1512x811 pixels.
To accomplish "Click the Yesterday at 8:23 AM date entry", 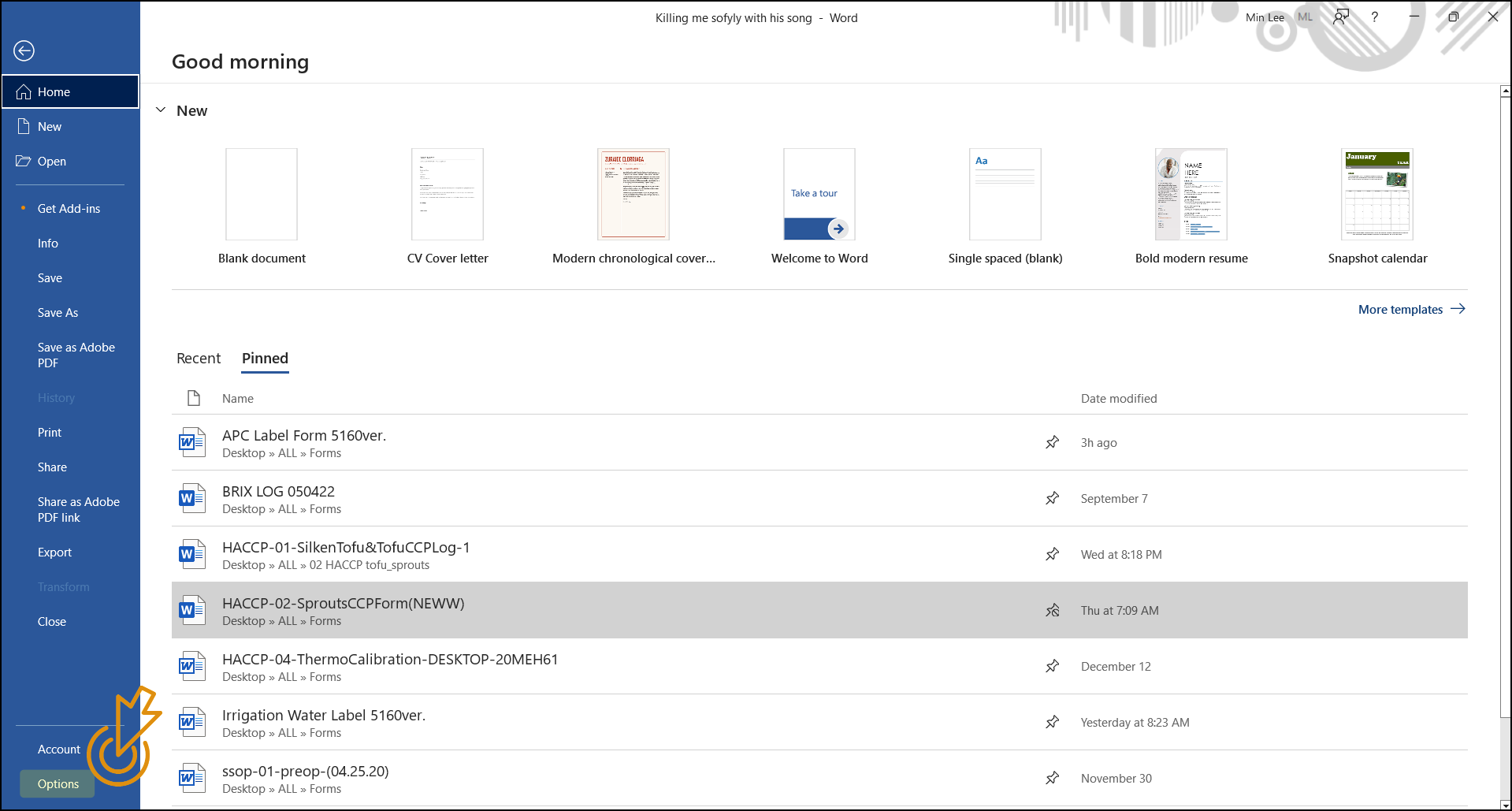I will click(x=1135, y=722).
